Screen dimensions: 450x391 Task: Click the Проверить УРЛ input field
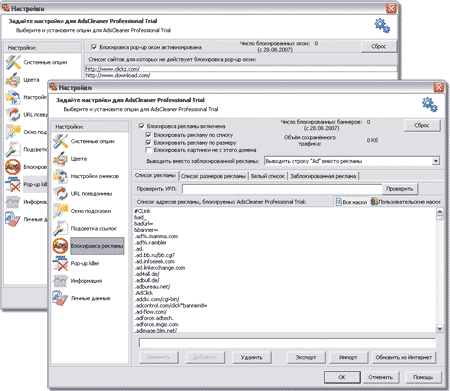pyautogui.click(x=282, y=189)
